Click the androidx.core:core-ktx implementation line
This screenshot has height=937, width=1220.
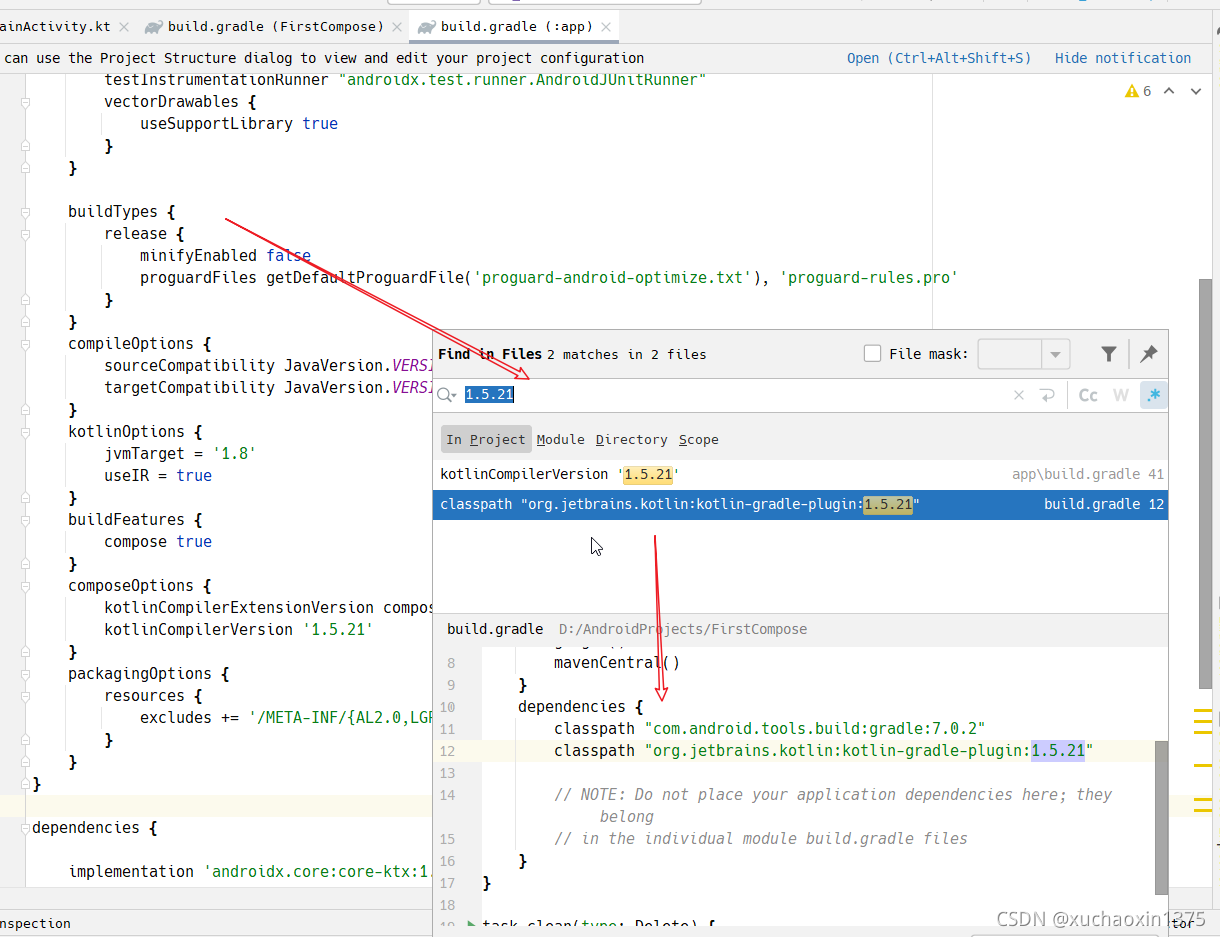250,872
